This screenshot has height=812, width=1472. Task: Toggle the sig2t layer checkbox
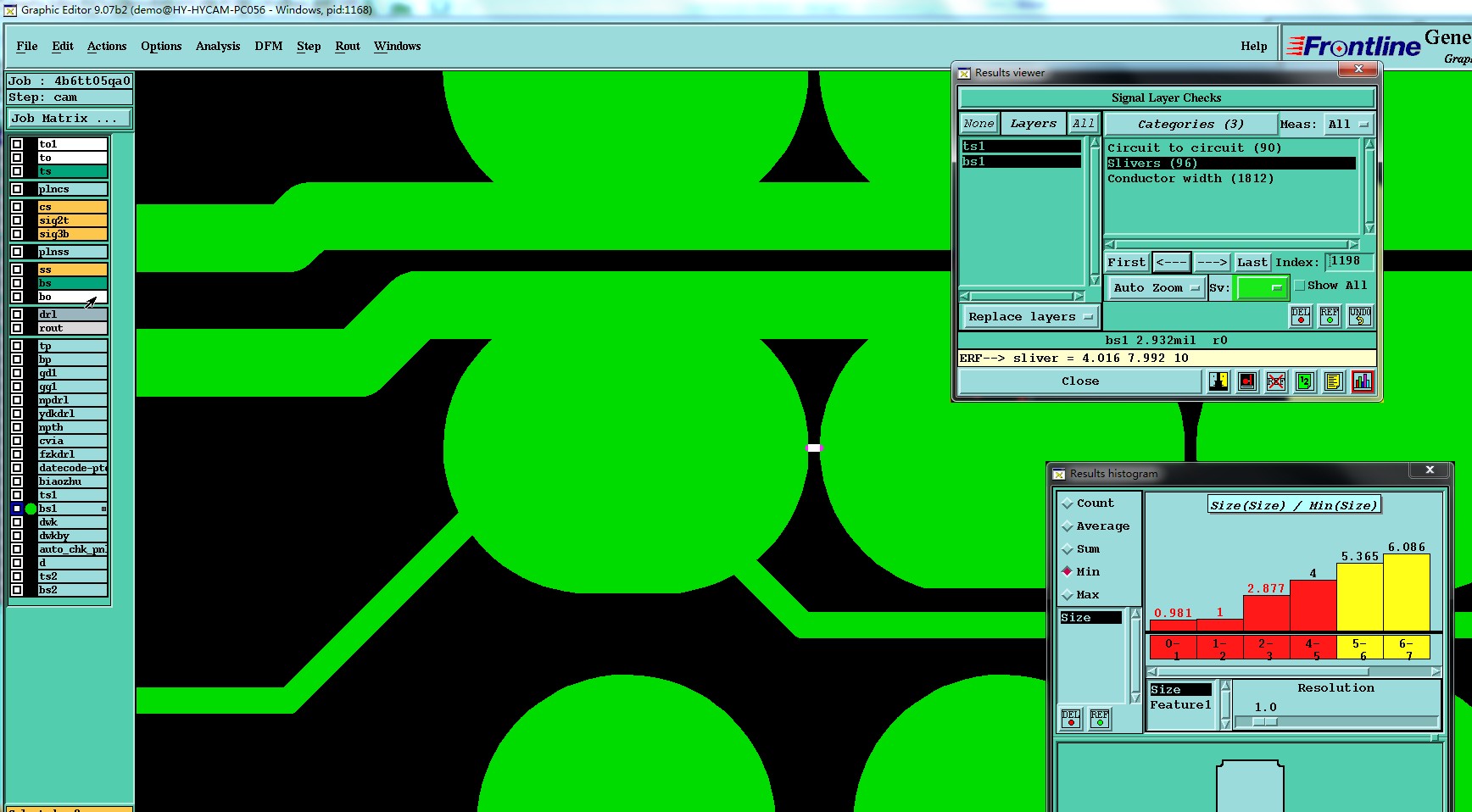click(x=17, y=220)
